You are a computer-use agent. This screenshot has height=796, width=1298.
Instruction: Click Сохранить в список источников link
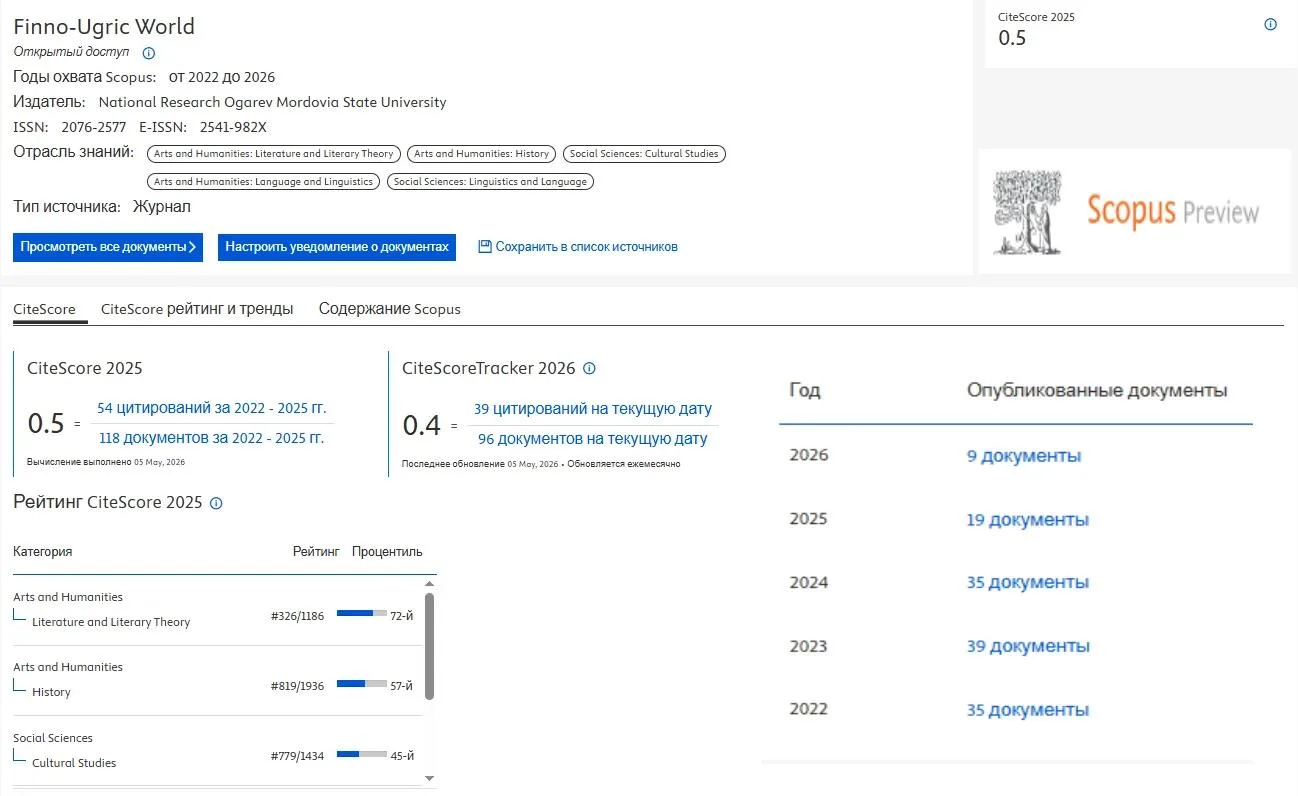click(x=587, y=247)
